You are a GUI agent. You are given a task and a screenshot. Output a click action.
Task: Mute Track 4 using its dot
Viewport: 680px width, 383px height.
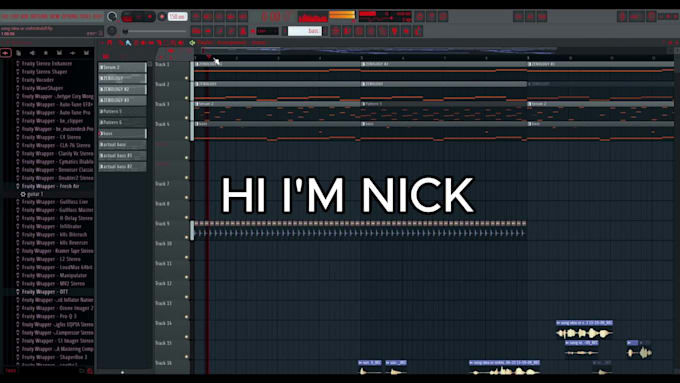tap(187, 137)
